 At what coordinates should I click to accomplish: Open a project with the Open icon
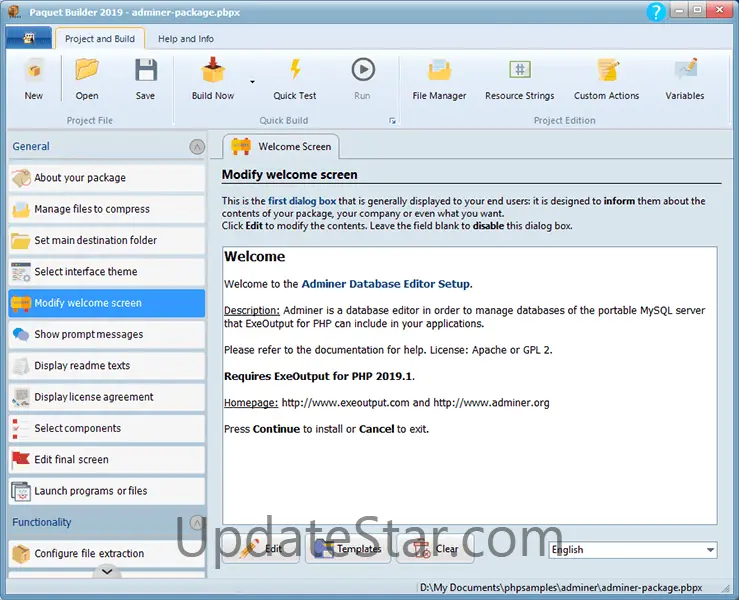[x=87, y=78]
